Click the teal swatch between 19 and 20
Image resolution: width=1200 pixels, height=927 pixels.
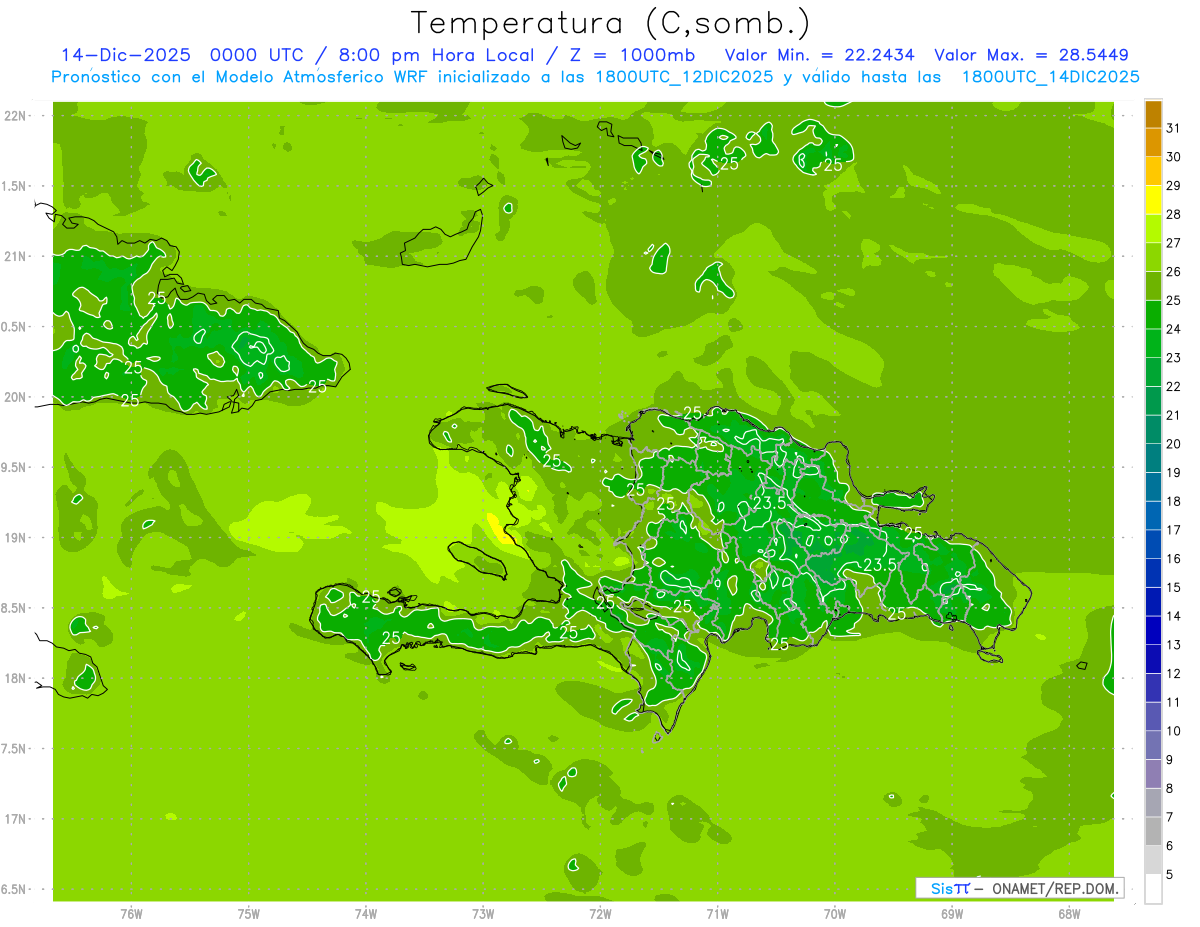[x=1153, y=458]
